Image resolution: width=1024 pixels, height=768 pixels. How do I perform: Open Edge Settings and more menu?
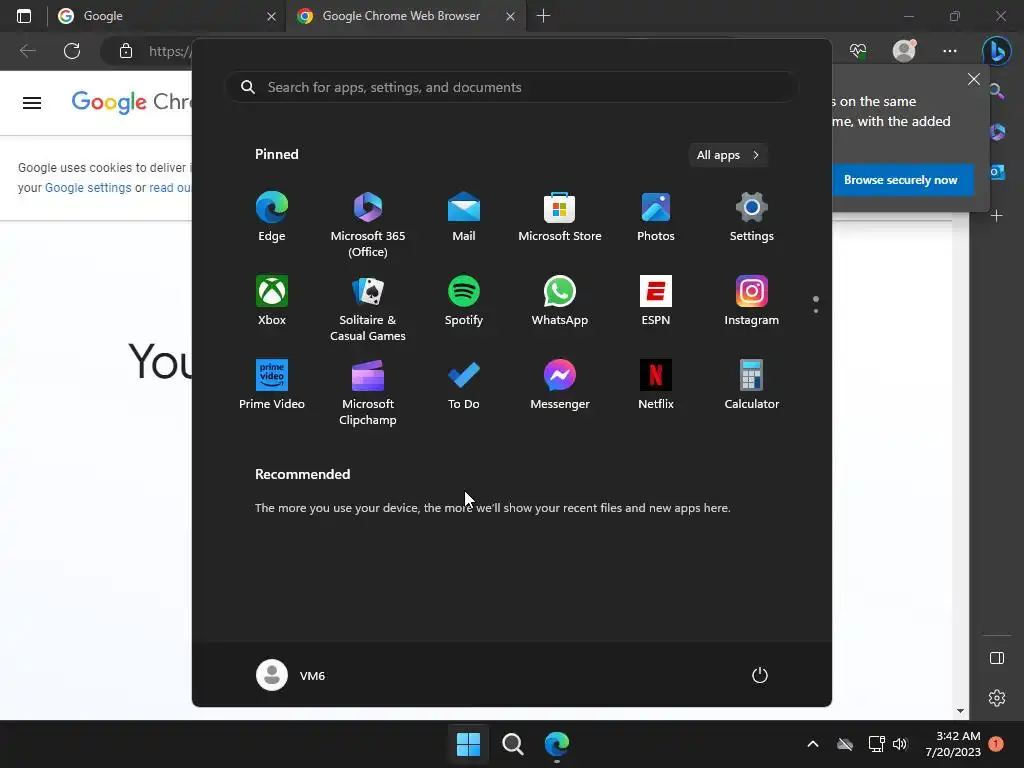coord(950,51)
